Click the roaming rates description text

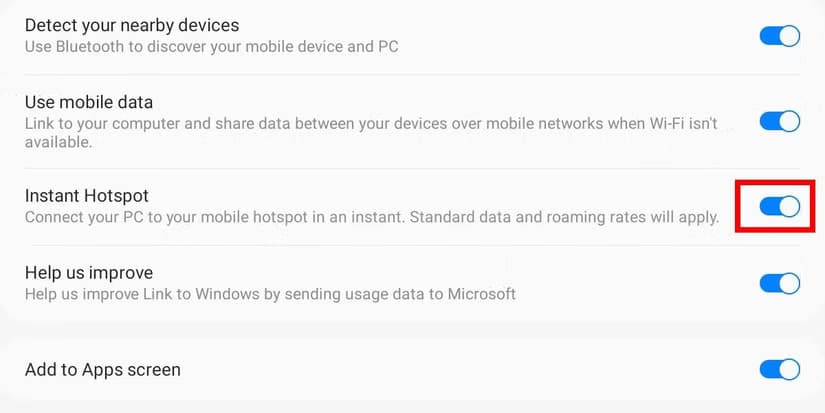click(372, 217)
